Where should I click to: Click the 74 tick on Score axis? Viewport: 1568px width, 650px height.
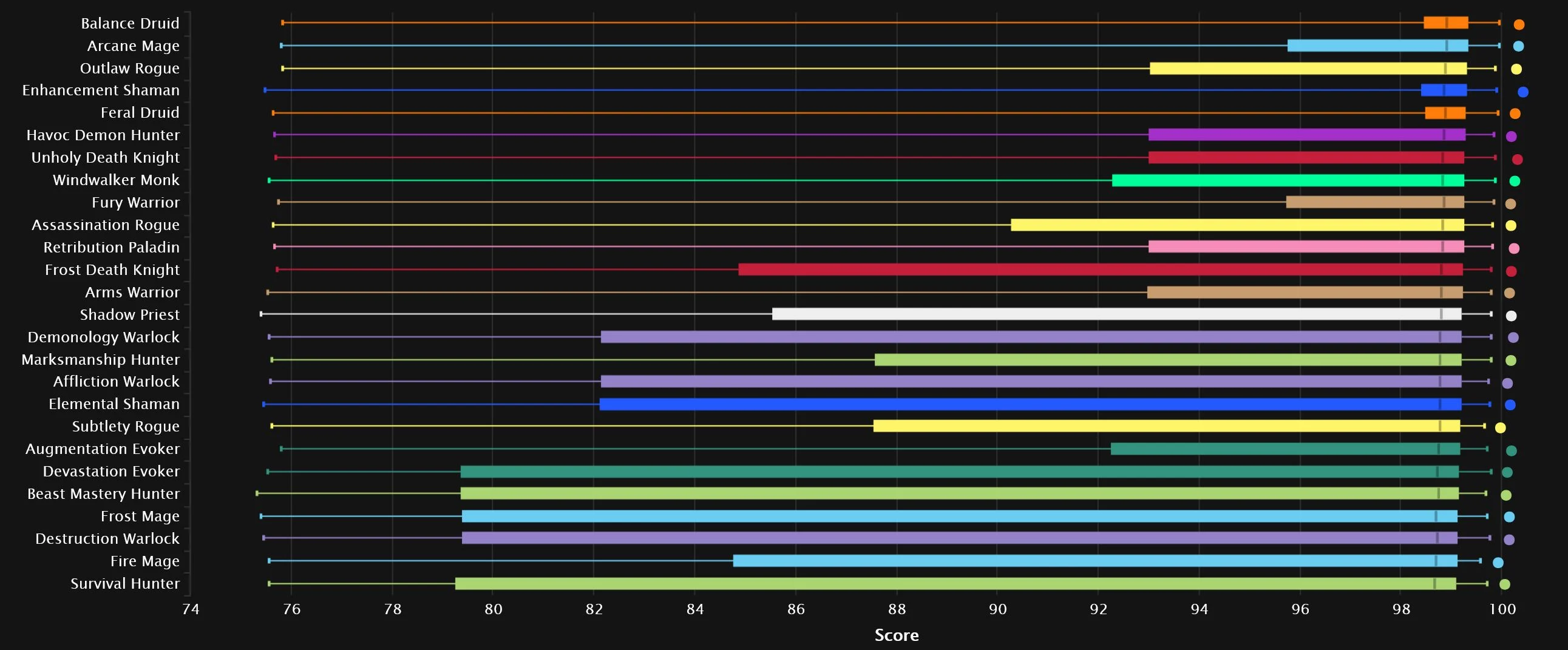[191, 609]
